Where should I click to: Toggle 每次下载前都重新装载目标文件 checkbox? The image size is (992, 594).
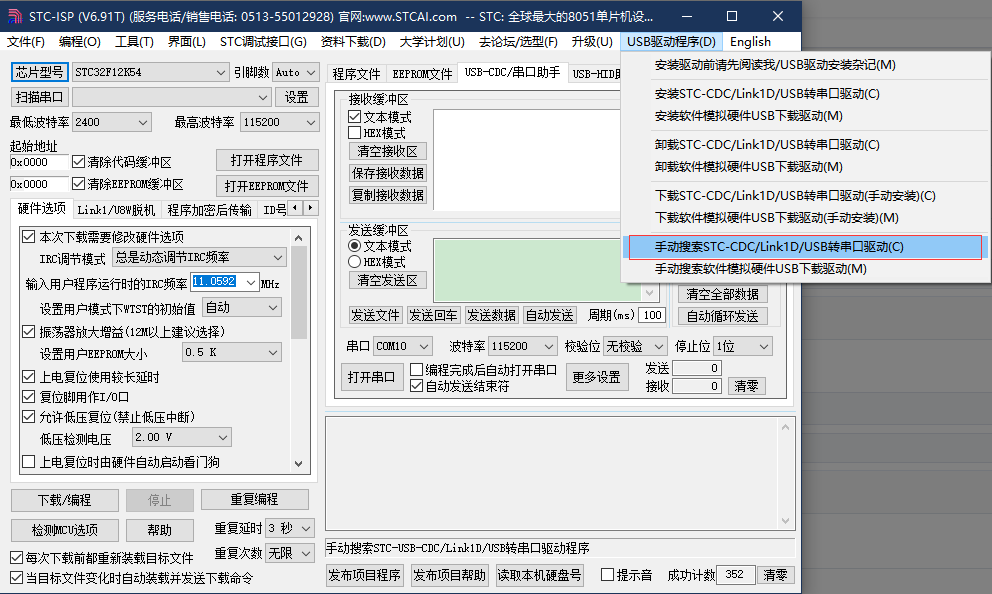tap(16, 558)
